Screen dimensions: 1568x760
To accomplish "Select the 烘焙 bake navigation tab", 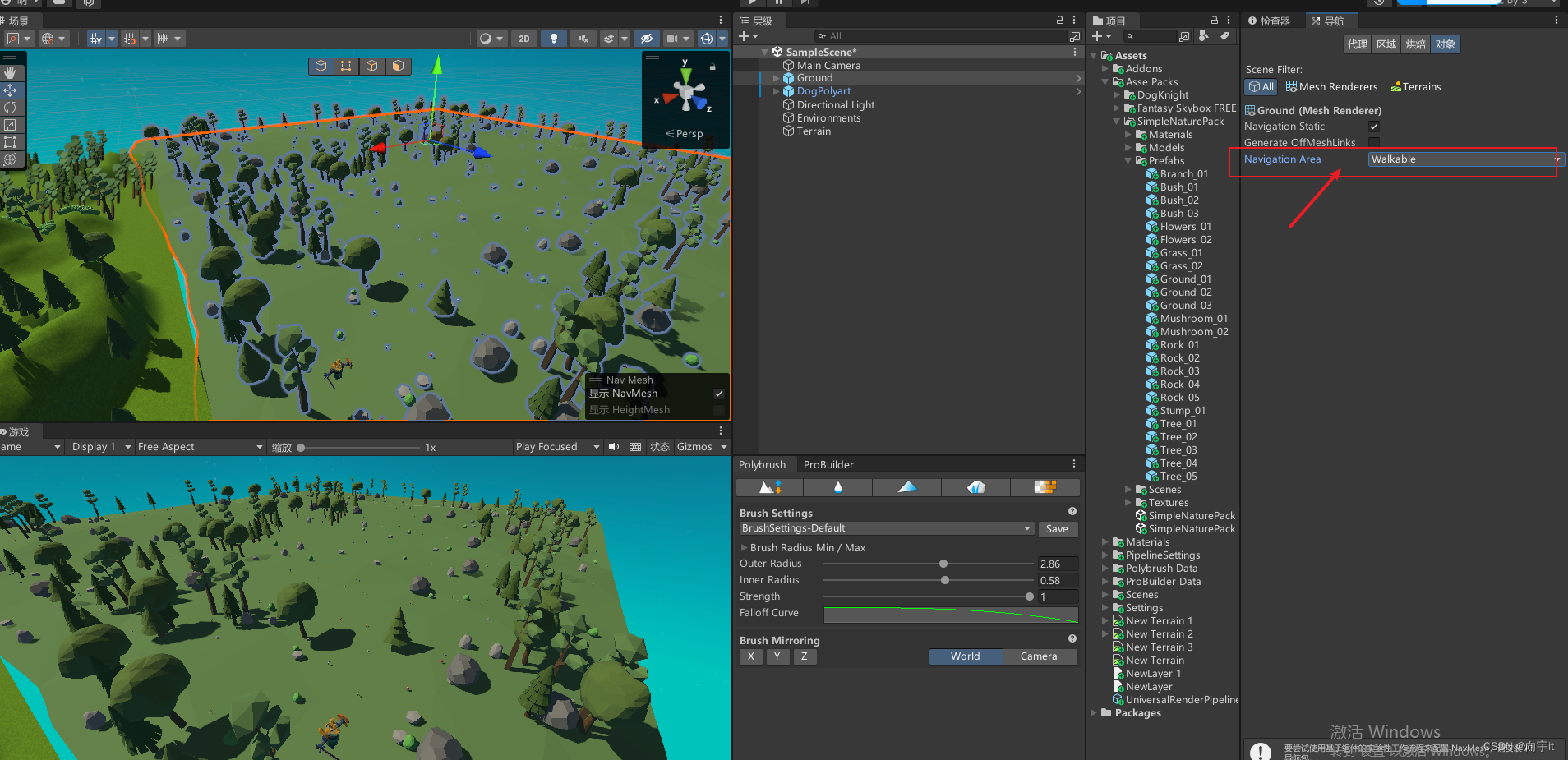I will pos(1415,44).
